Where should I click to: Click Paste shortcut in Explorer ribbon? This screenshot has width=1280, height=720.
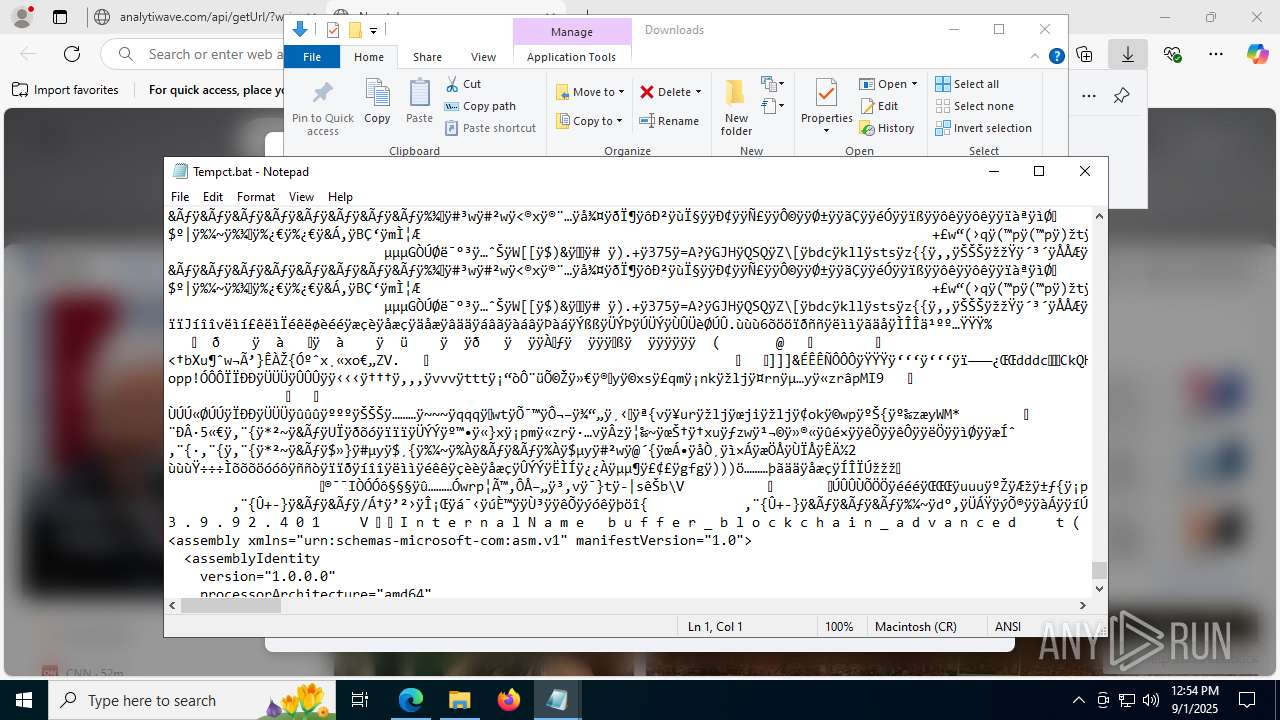(x=490, y=128)
